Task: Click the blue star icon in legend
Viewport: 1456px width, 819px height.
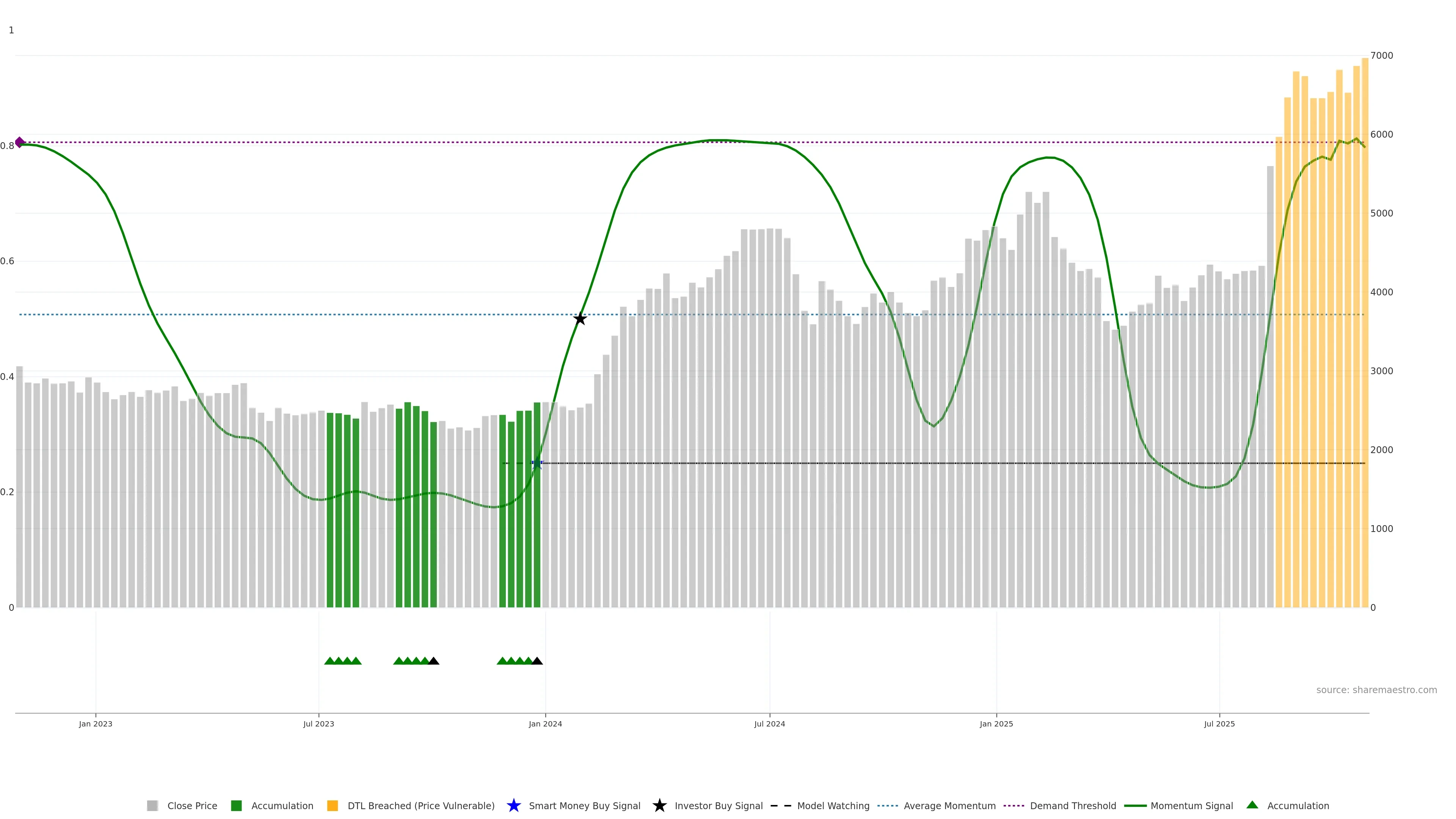Action: pyautogui.click(x=513, y=805)
